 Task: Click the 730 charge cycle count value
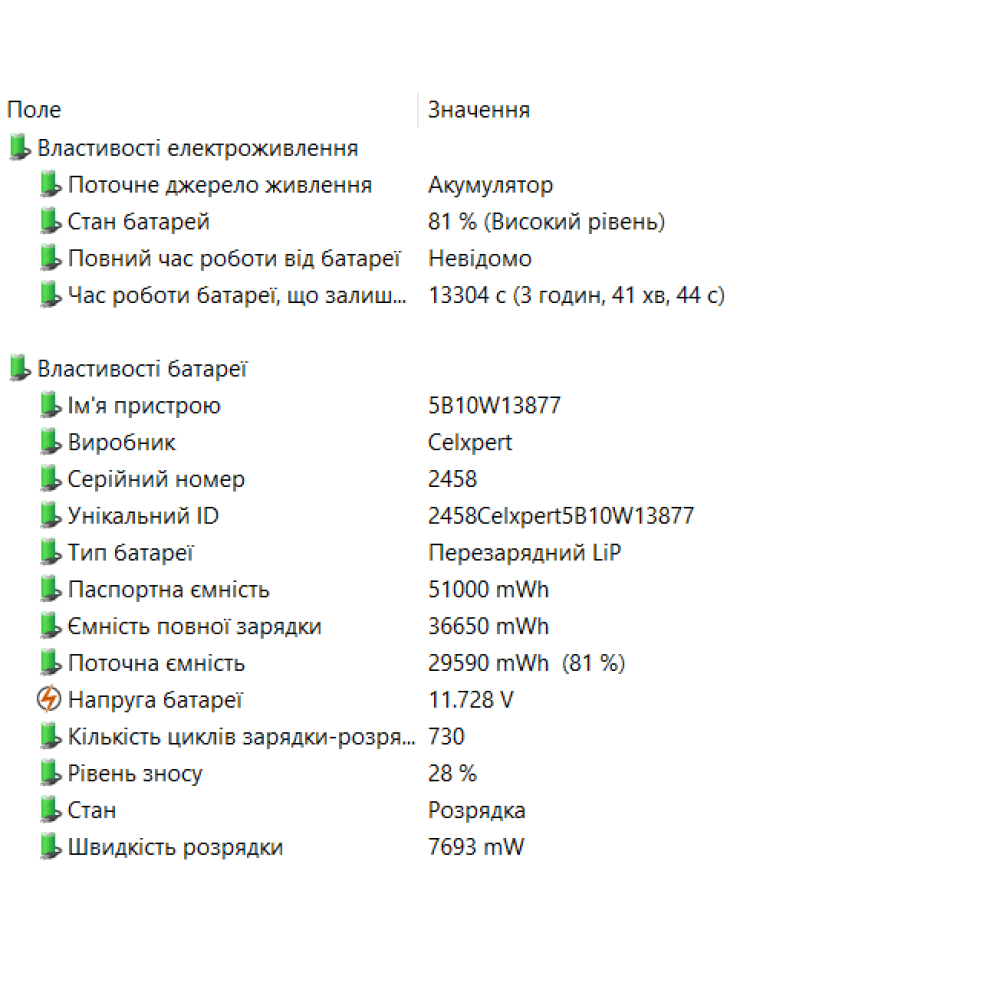point(446,737)
